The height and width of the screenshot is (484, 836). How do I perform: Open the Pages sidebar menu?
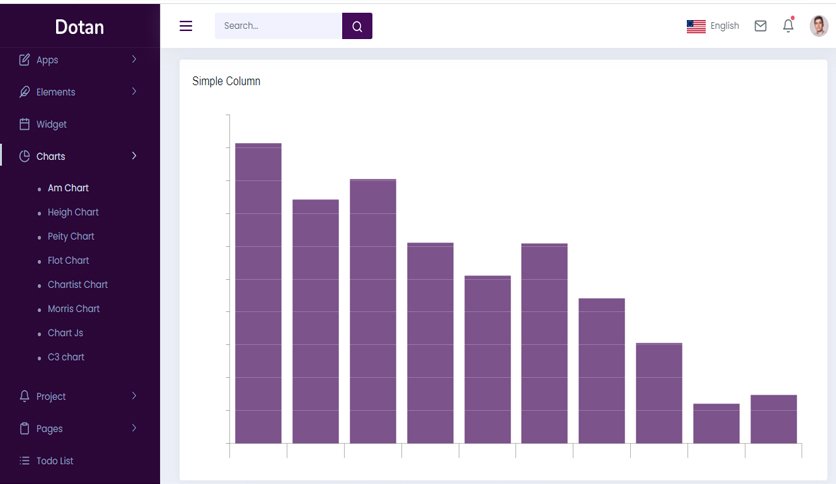pyautogui.click(x=80, y=429)
